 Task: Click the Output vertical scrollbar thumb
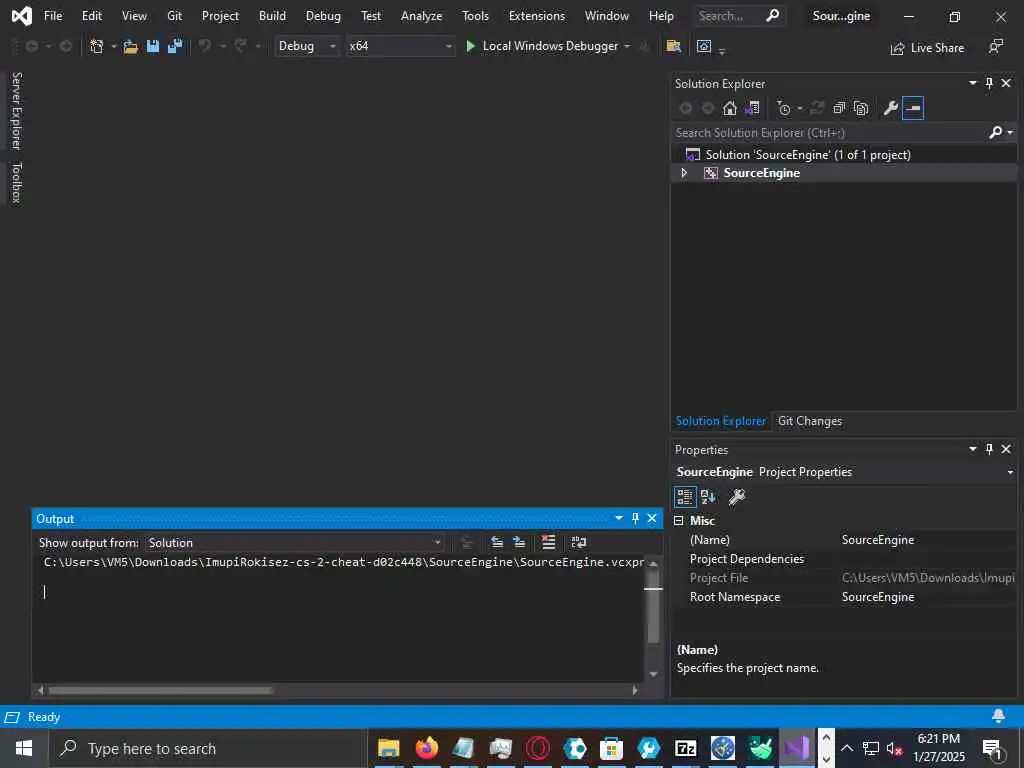(x=653, y=607)
